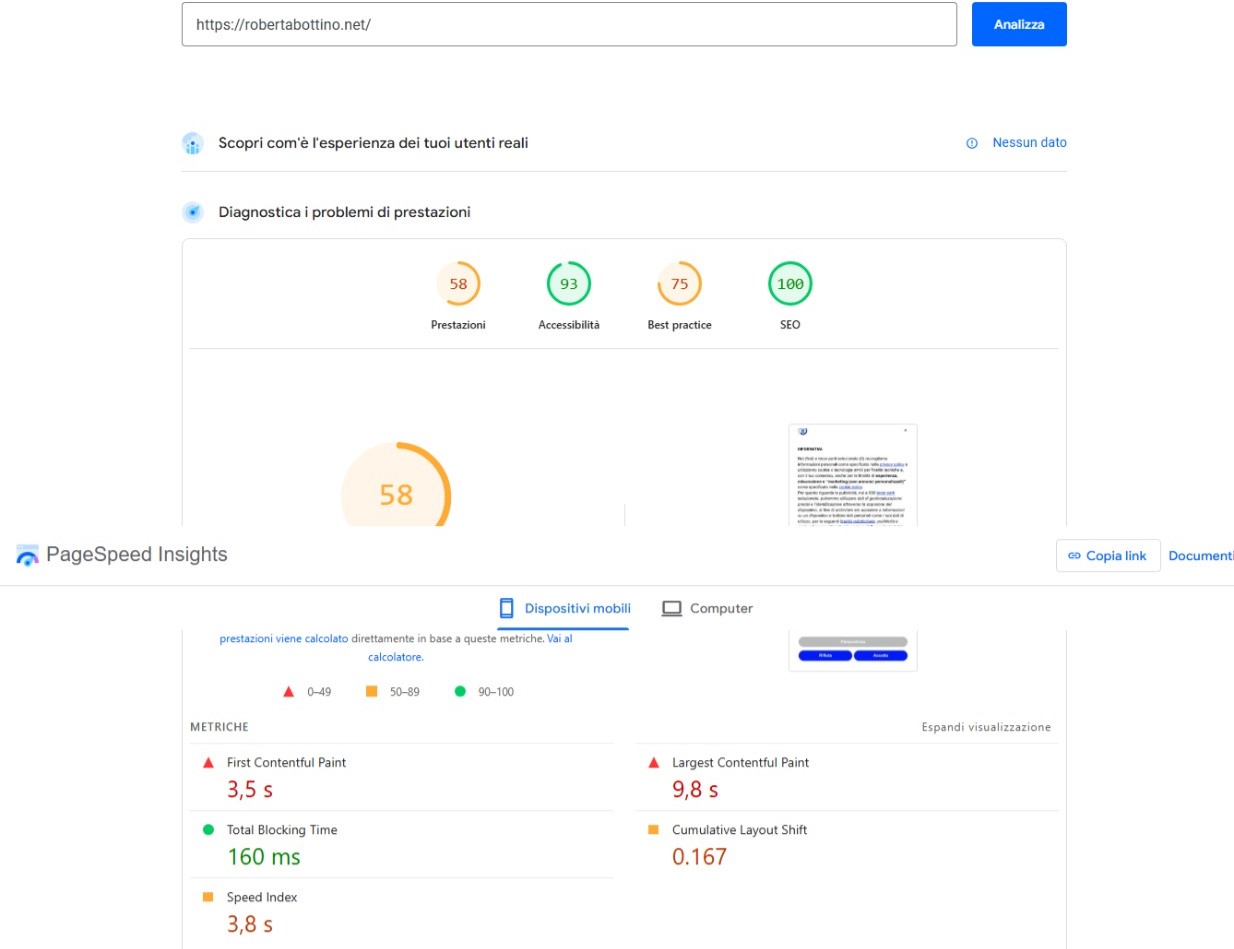
Task: Click the Best practice label under the 75 gauge
Action: (x=679, y=325)
